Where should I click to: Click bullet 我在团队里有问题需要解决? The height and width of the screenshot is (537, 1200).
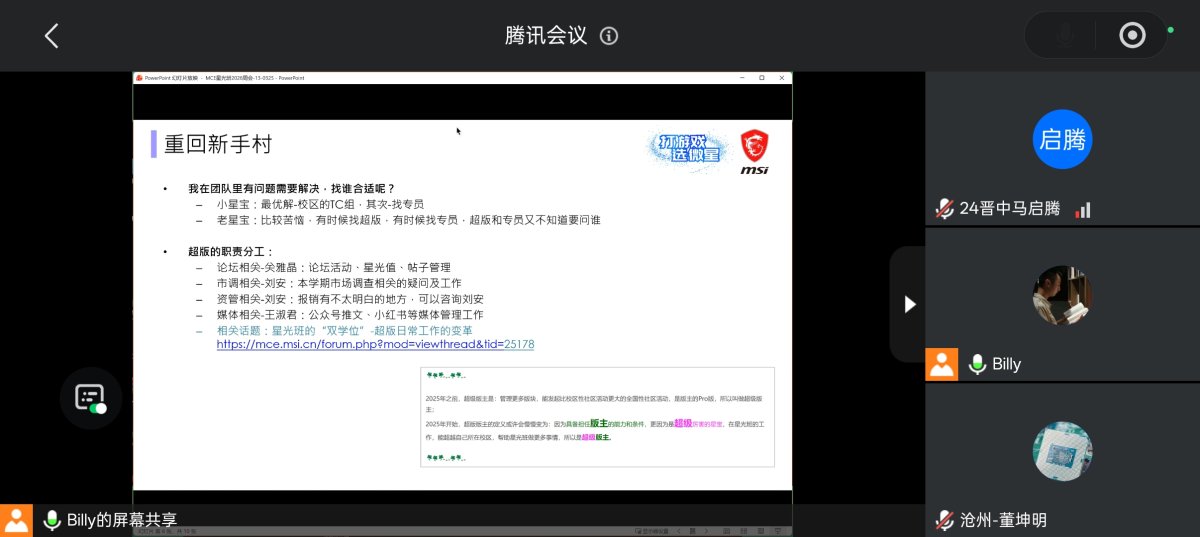(x=291, y=188)
